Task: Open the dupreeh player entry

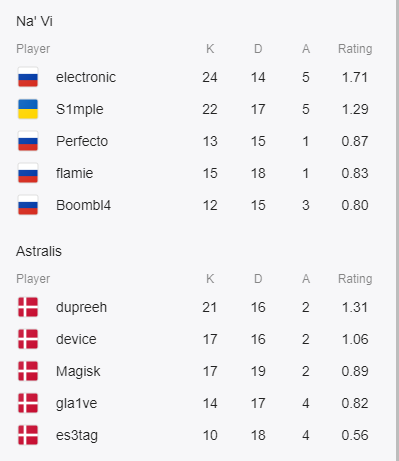Action: (81, 308)
